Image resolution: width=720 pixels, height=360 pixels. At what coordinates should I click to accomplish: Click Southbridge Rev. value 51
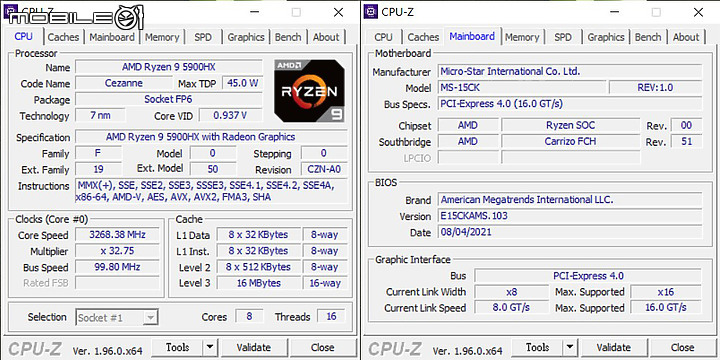click(x=686, y=141)
